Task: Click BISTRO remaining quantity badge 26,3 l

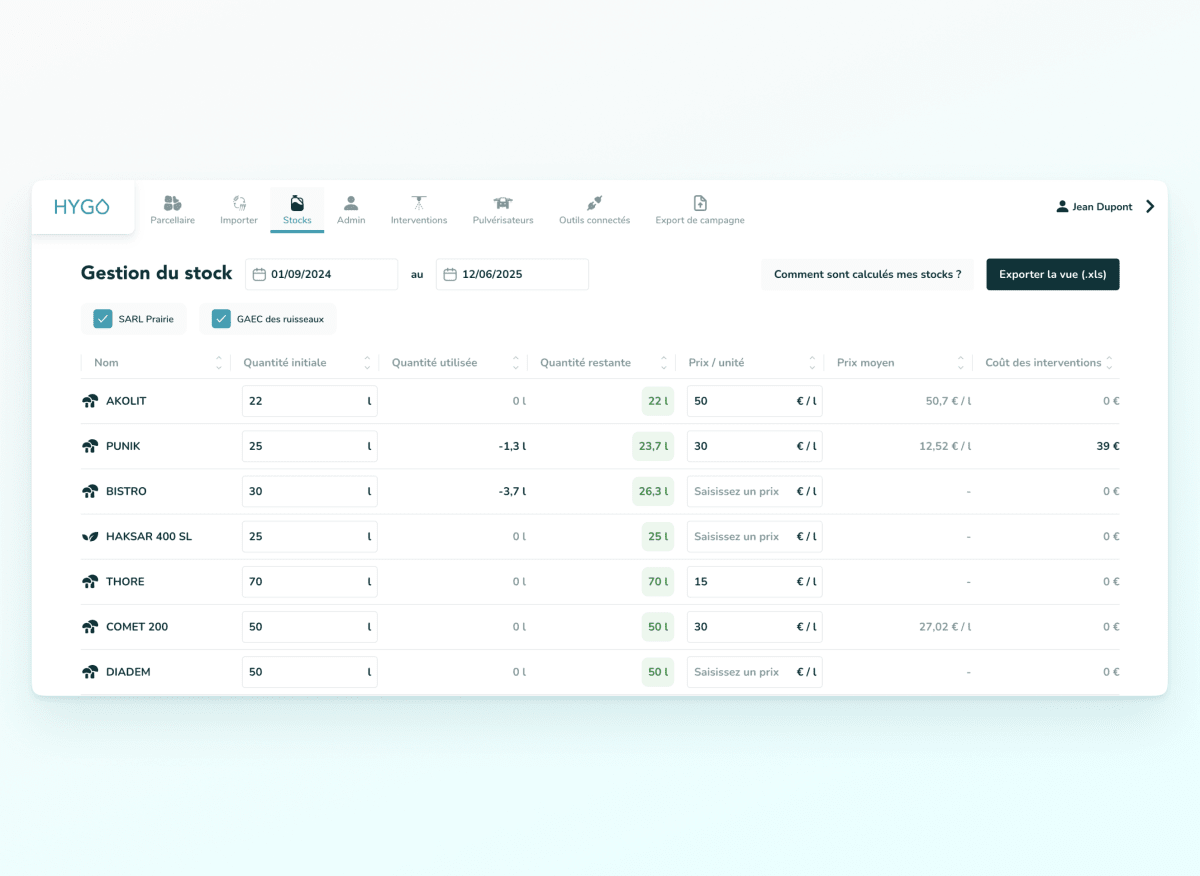Action: (x=653, y=491)
